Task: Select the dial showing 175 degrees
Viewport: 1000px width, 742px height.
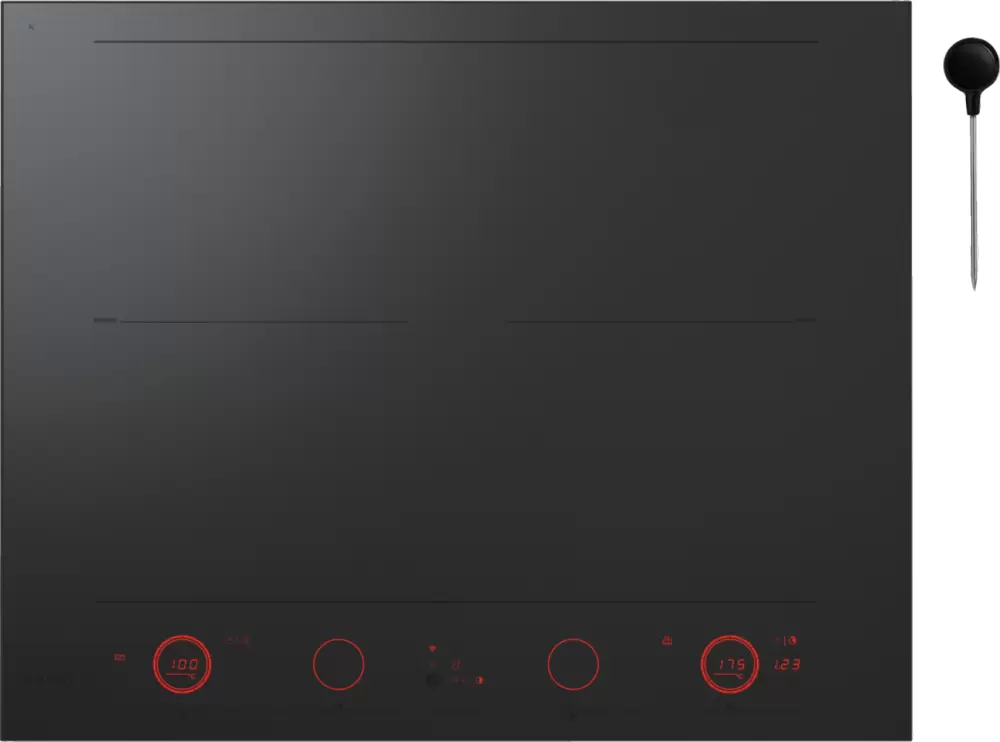Action: point(730,664)
